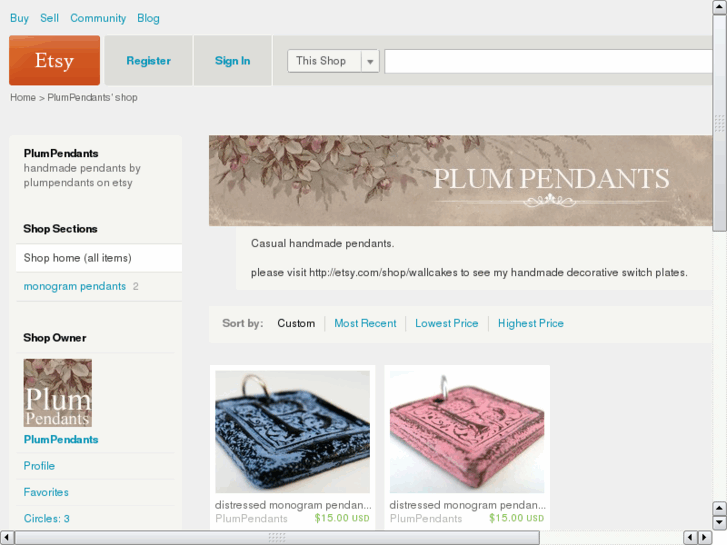Image resolution: width=727 pixels, height=545 pixels.
Task: Select Shop home (all items) section
Action: click(x=99, y=258)
